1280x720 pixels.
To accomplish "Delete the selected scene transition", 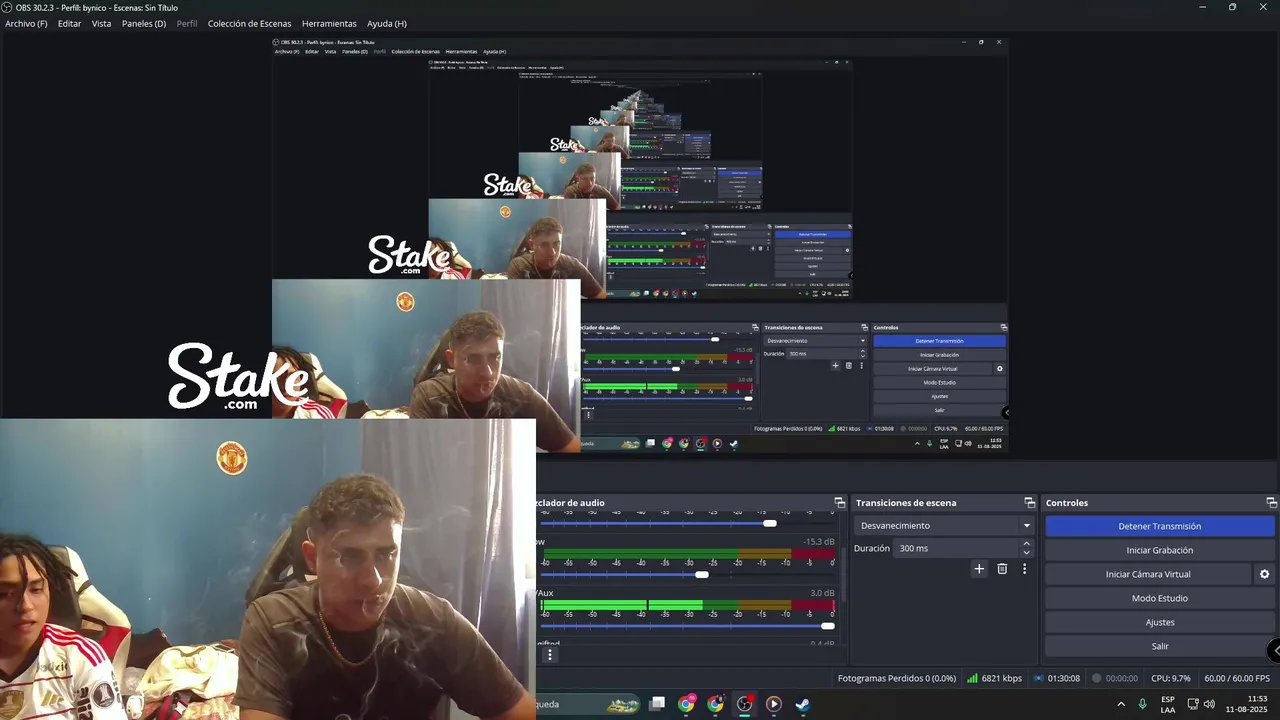I will pyautogui.click(x=1002, y=569).
